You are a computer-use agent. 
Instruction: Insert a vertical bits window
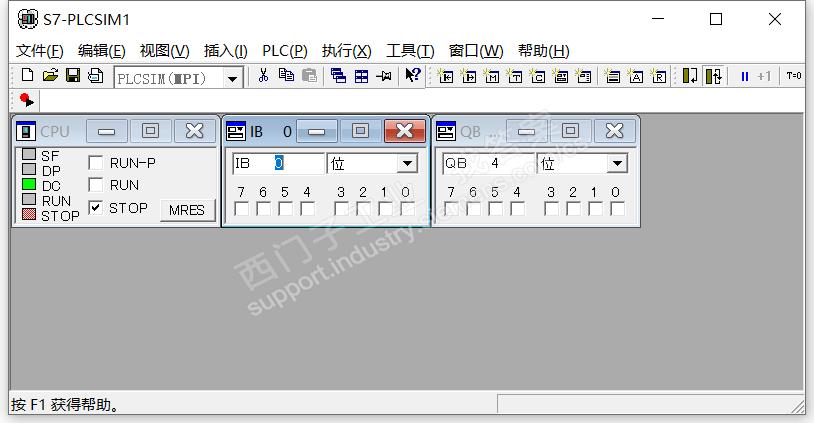pyautogui.click(x=584, y=77)
